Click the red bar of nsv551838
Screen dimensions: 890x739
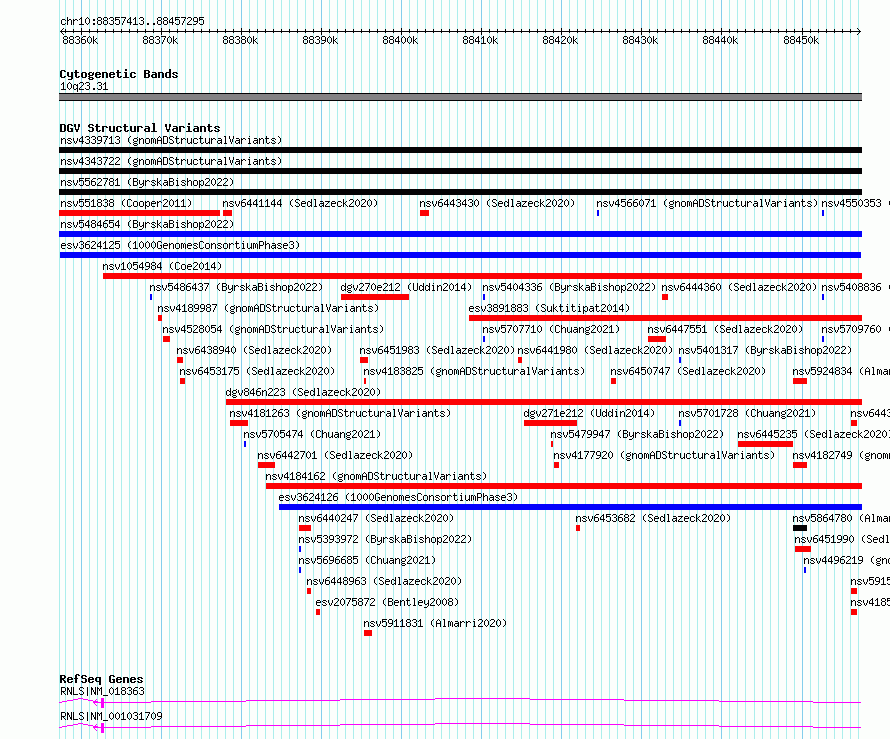(139, 213)
